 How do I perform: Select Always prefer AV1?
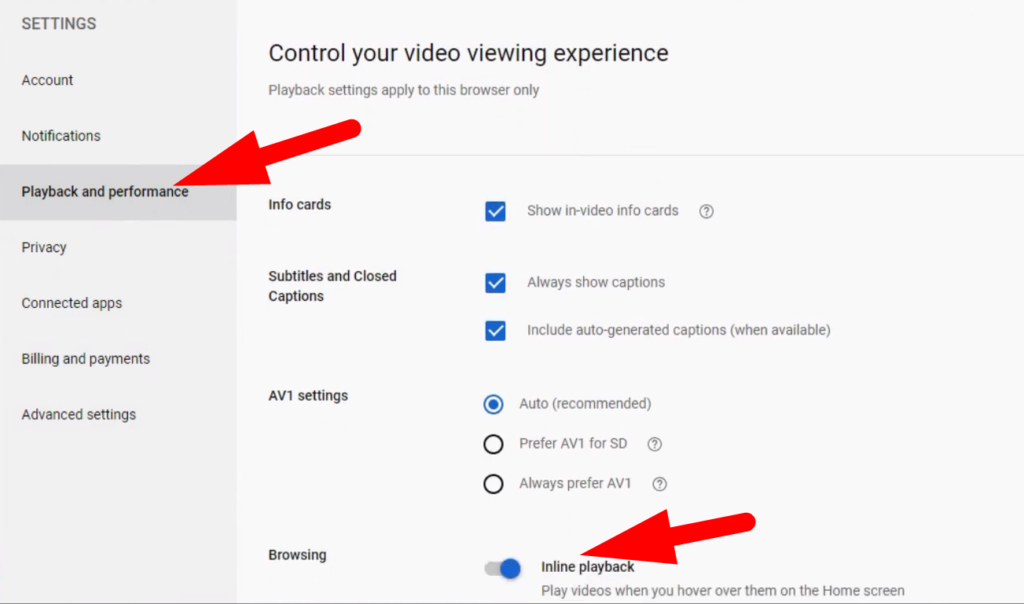coord(493,483)
